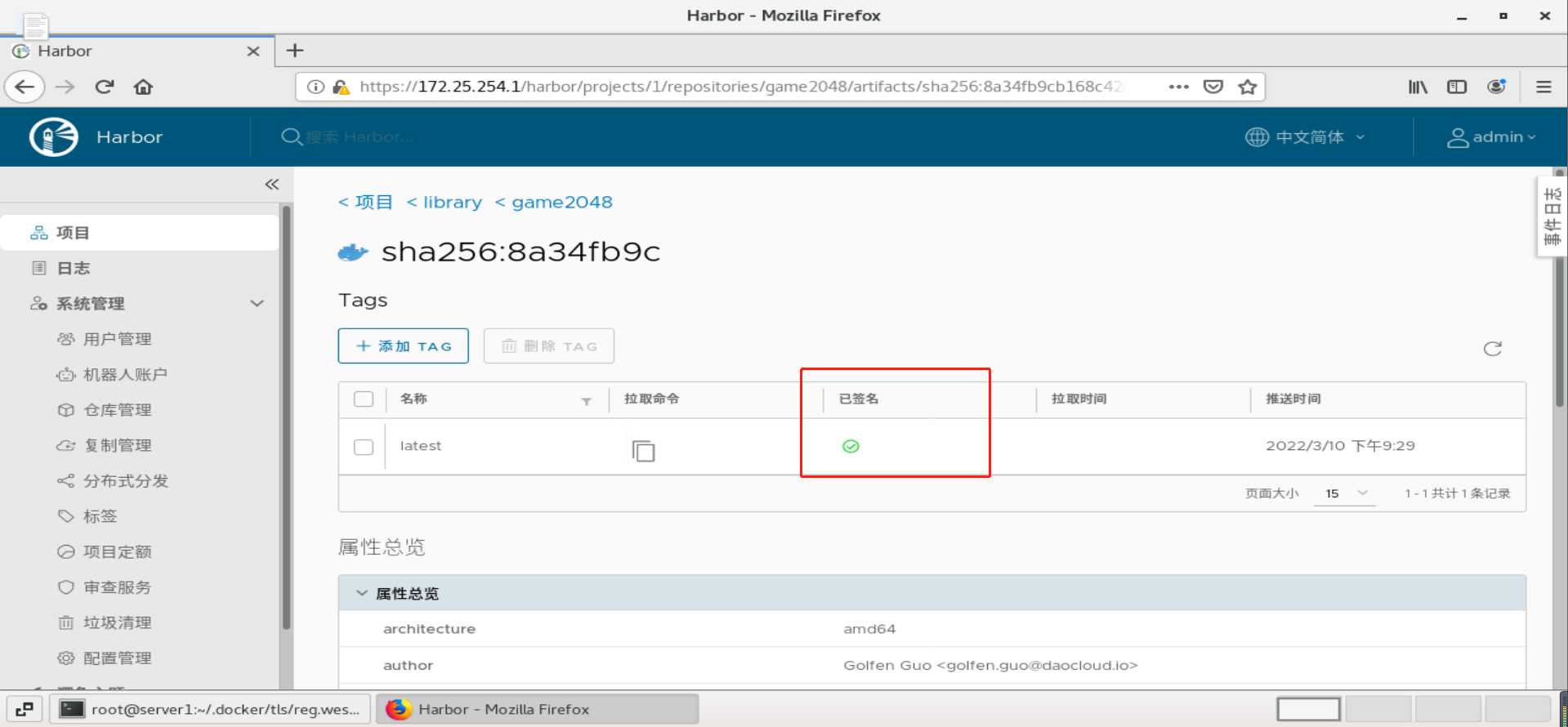
Task: Open 项目 in the sidebar
Action: coord(141,233)
